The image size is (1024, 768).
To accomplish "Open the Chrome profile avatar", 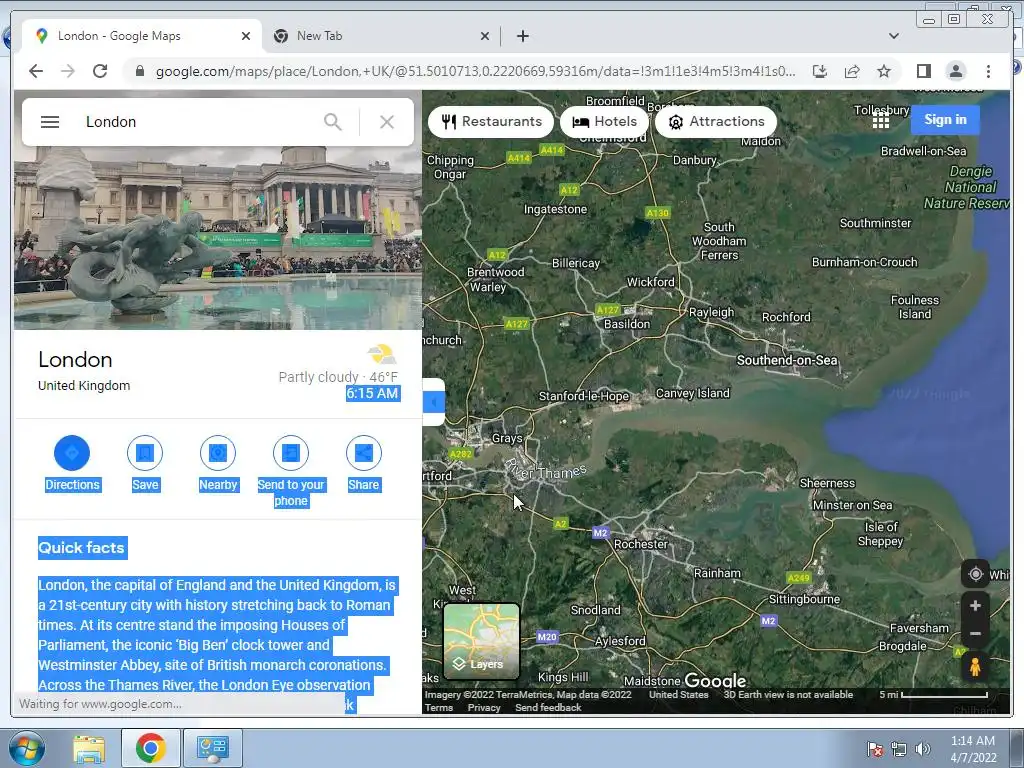I will pos(955,71).
